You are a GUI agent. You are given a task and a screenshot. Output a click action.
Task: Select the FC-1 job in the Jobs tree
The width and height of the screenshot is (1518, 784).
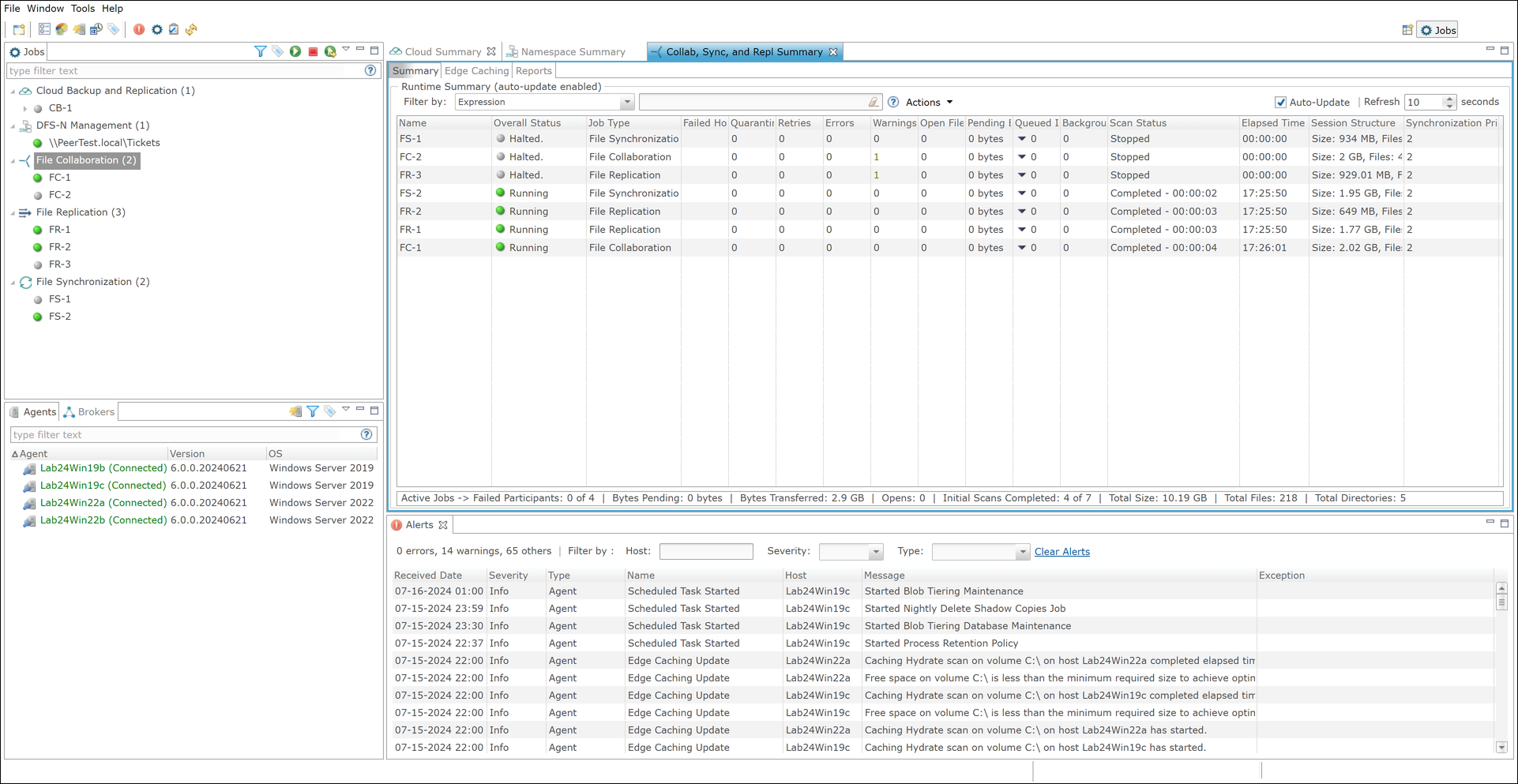pyautogui.click(x=59, y=178)
